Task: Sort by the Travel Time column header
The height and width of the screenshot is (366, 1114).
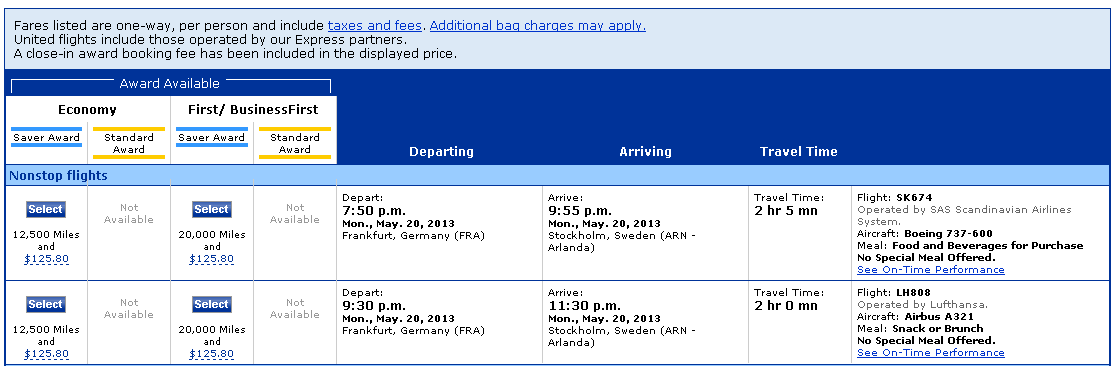Action: (799, 151)
